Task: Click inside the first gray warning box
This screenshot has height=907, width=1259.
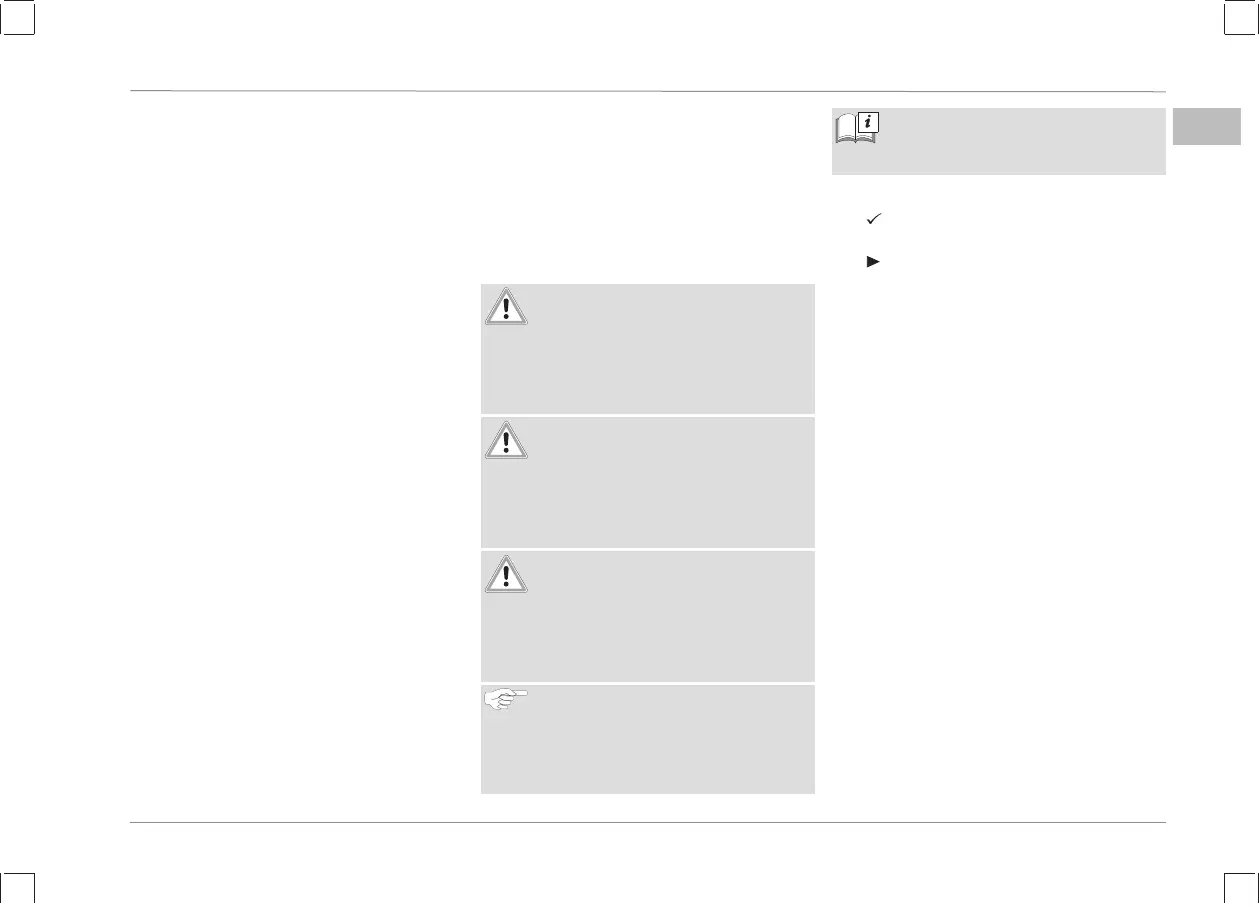Action: point(648,349)
